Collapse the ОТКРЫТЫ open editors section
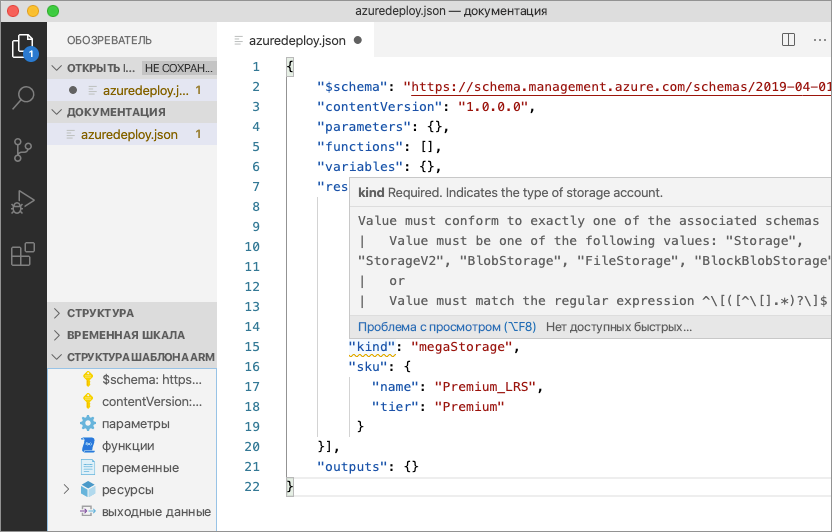 coord(57,68)
